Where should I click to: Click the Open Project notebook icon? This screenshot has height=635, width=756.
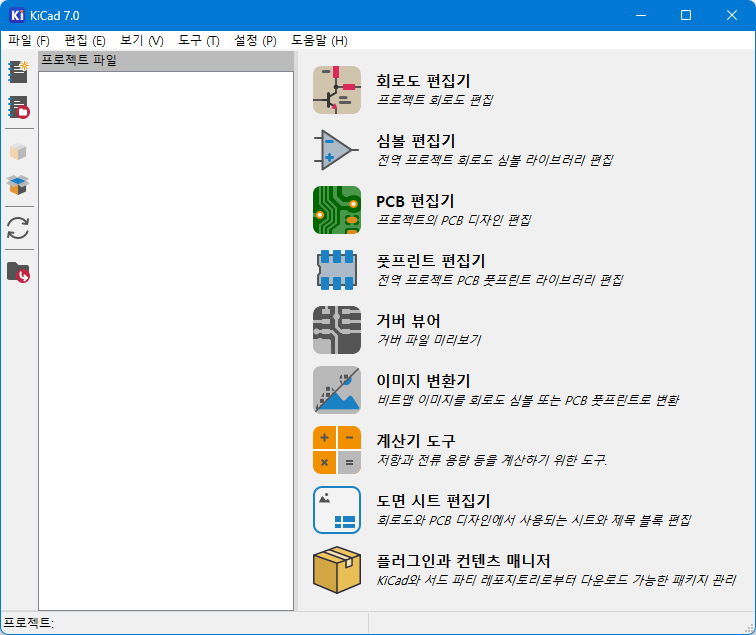(18, 107)
